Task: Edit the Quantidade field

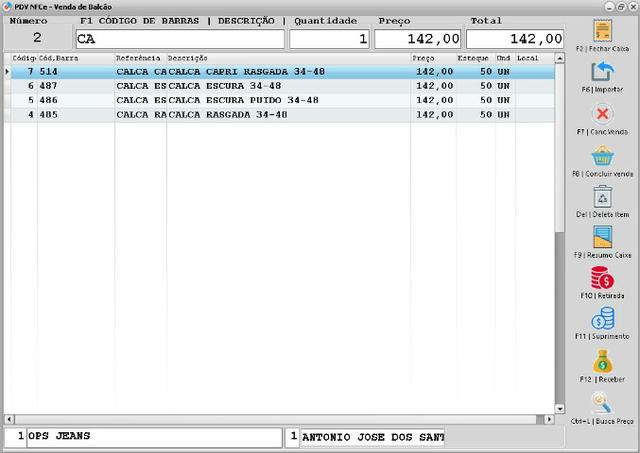Action: tap(329, 39)
